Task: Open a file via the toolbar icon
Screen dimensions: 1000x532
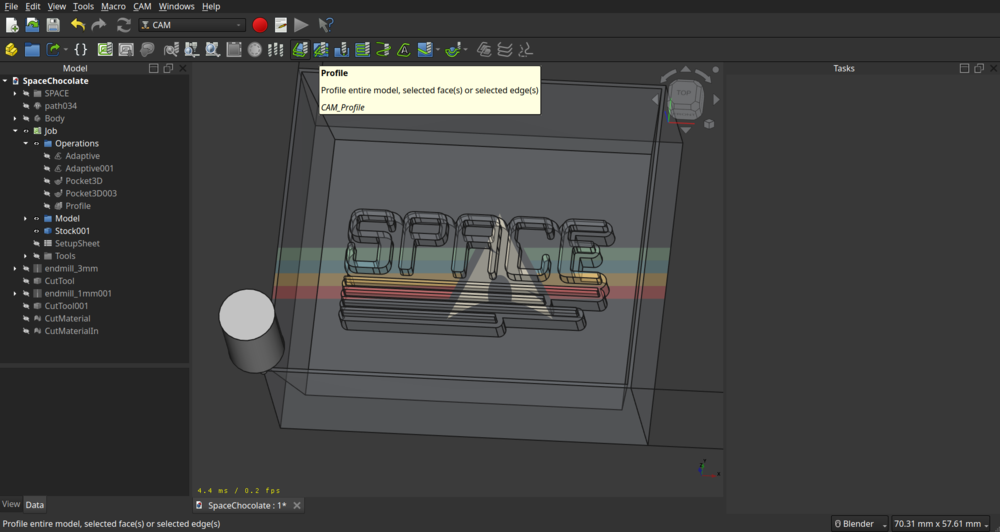Action: (32, 25)
